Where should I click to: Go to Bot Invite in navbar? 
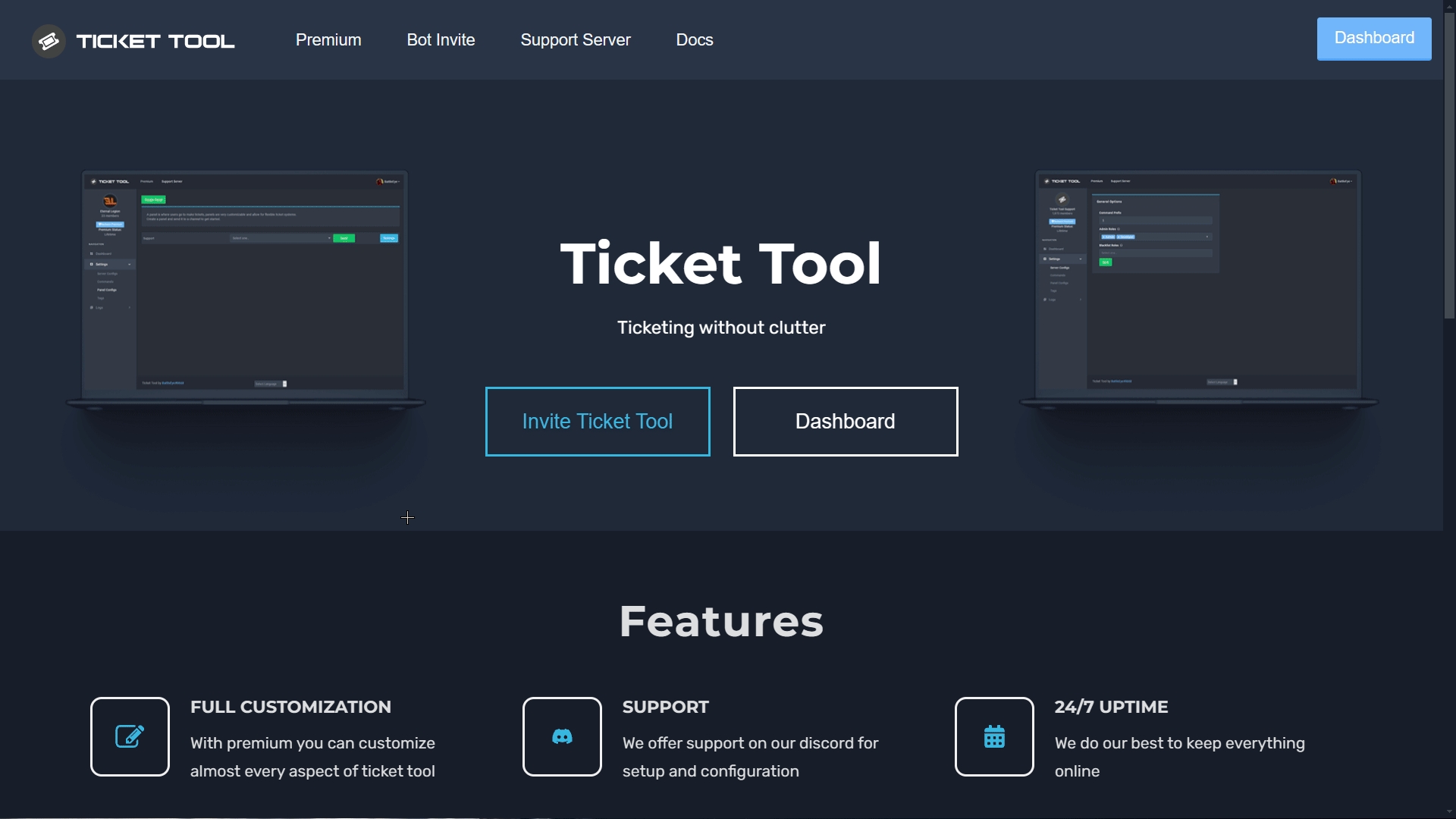pyautogui.click(x=441, y=40)
